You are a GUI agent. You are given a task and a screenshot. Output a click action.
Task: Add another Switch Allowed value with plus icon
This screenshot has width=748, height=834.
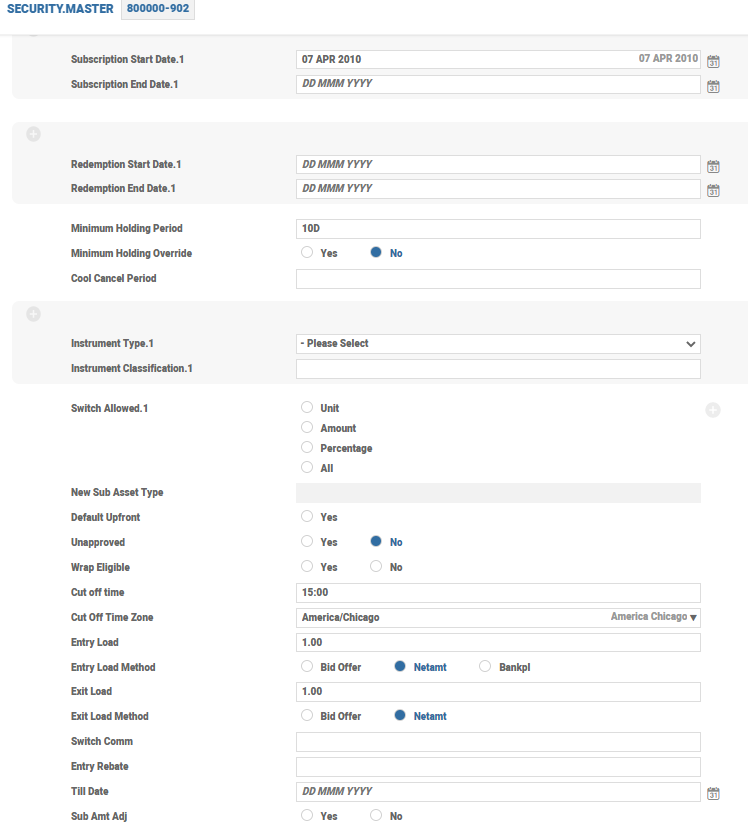(713, 409)
